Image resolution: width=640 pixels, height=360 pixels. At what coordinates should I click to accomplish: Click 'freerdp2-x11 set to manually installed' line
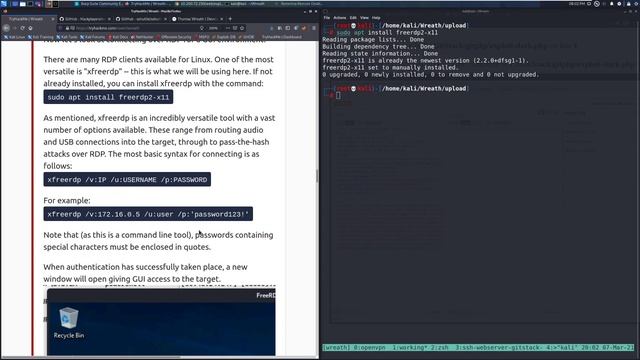tap(390, 67)
